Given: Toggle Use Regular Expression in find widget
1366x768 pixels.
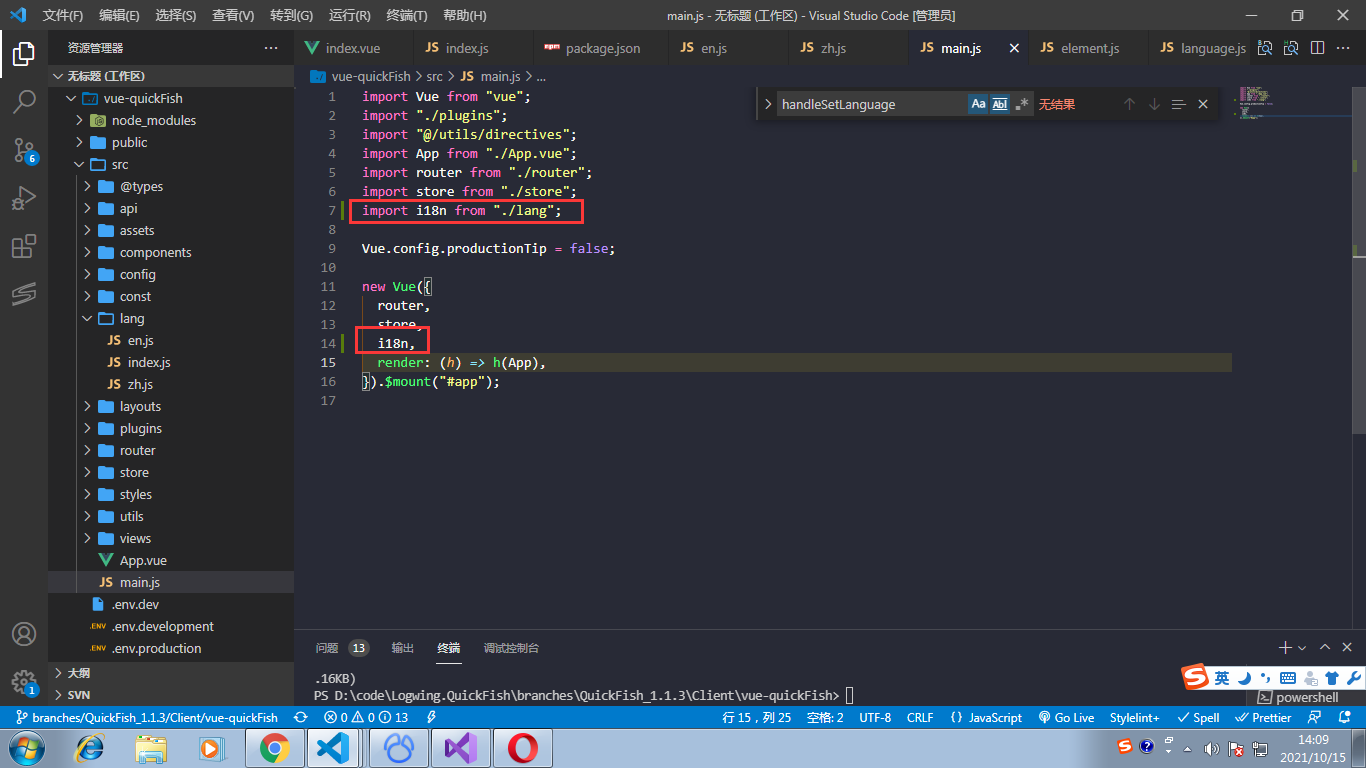Looking at the screenshot, I should (x=1021, y=104).
